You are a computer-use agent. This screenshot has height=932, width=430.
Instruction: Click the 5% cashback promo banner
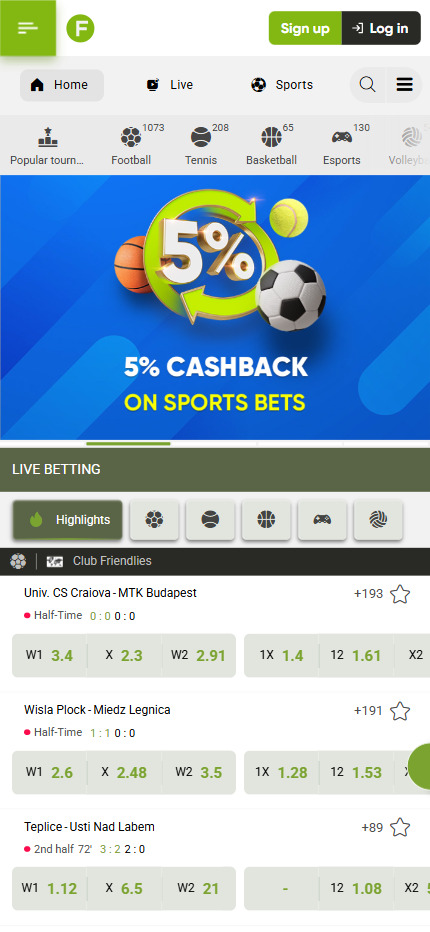[x=215, y=307]
